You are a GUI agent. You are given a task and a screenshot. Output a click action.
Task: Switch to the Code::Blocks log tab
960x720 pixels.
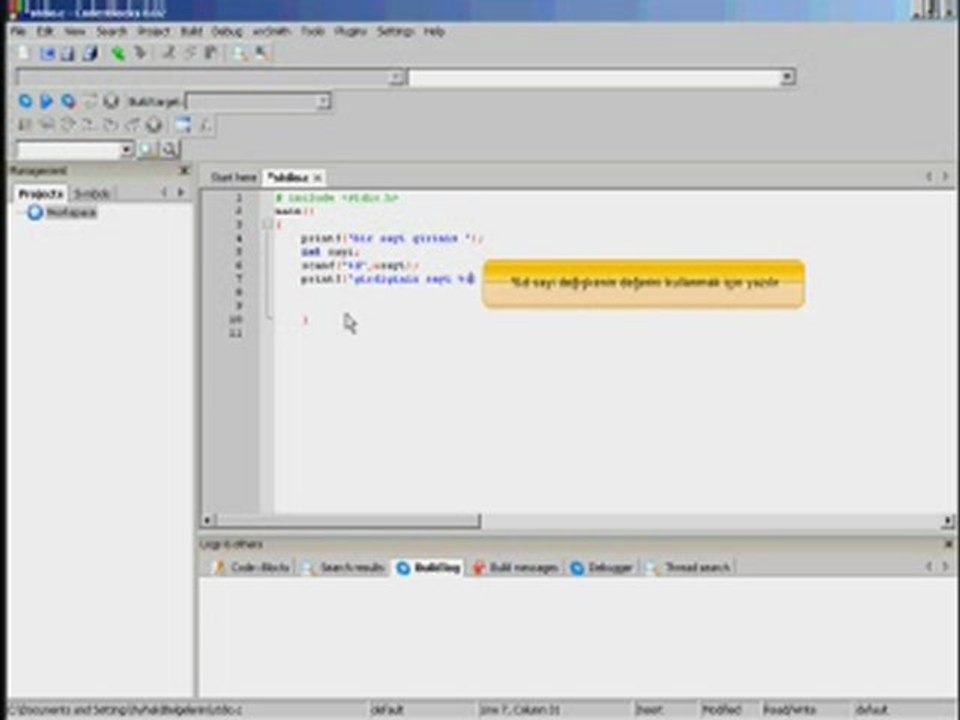[252, 568]
